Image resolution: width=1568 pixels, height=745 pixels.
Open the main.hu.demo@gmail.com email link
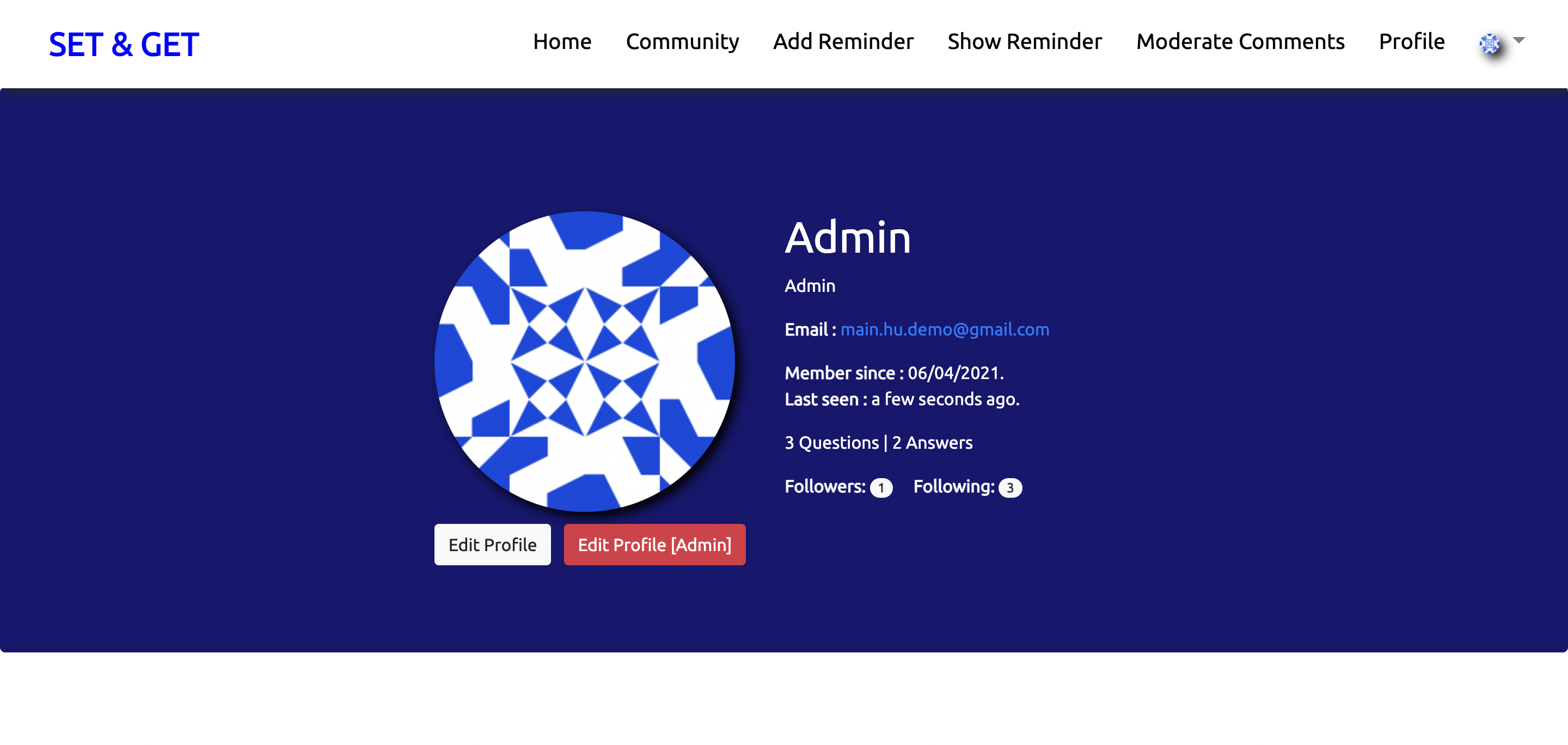pyautogui.click(x=945, y=329)
